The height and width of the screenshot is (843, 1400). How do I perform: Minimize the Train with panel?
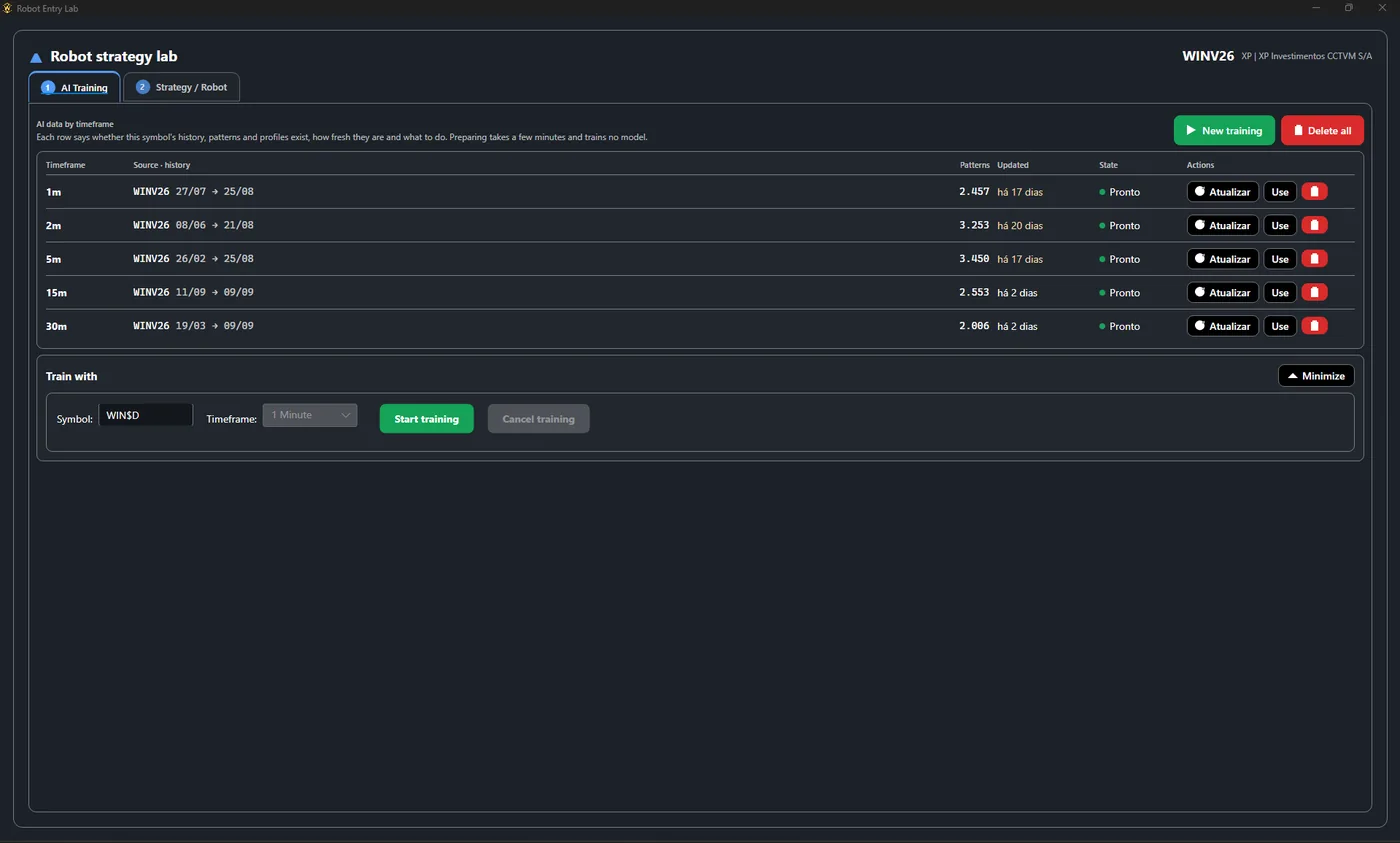pos(1316,376)
